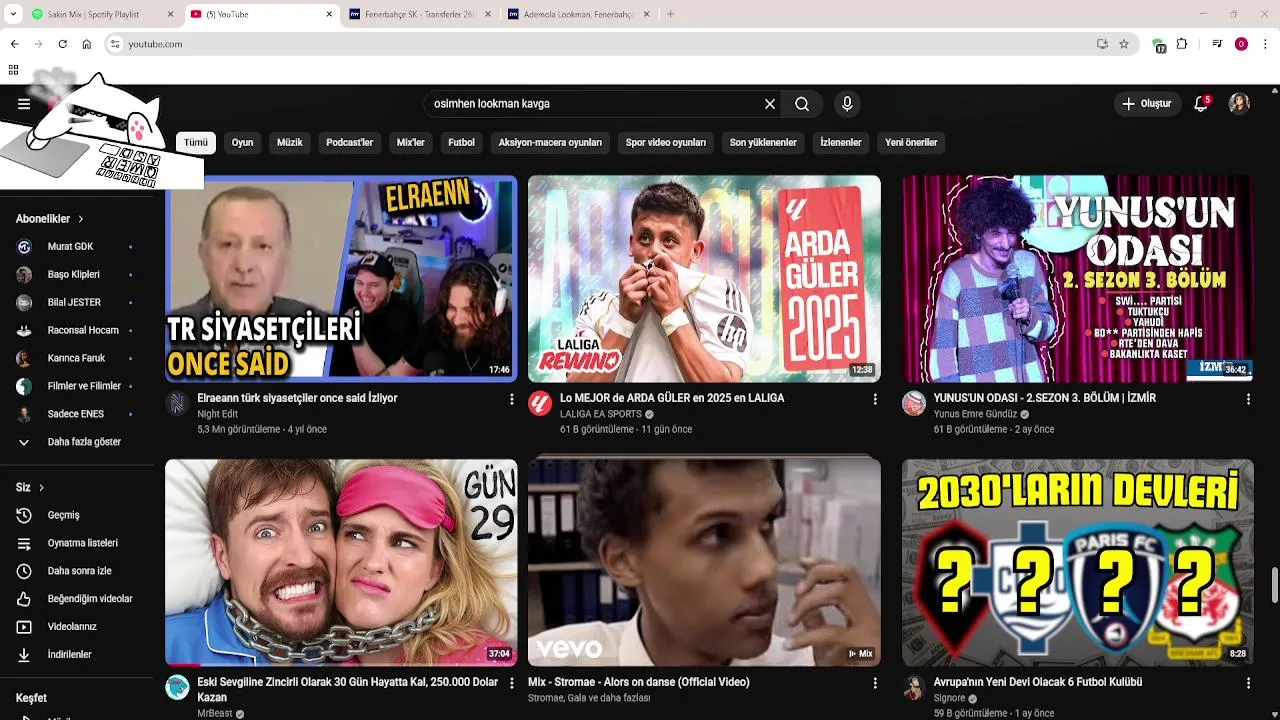Open more options for Yunus'un Odası video

1248,399
